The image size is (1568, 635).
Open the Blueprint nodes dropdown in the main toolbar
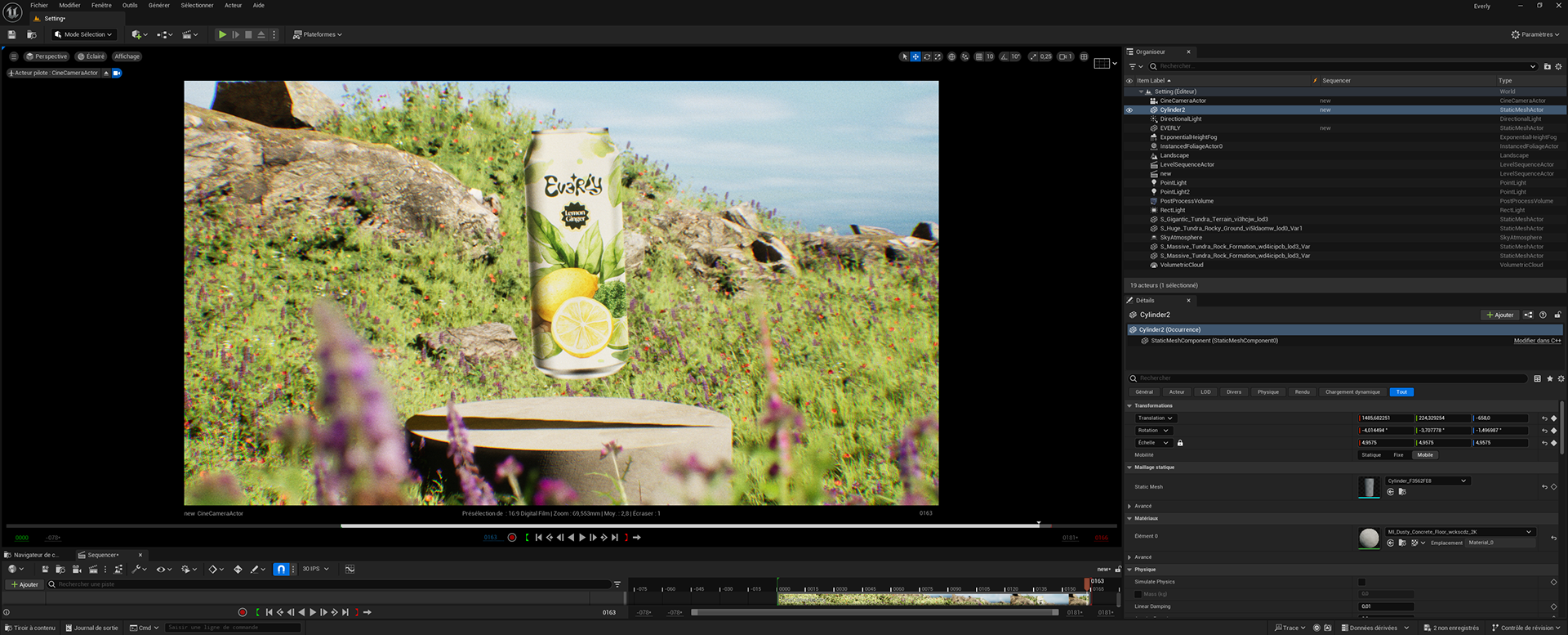(165, 34)
